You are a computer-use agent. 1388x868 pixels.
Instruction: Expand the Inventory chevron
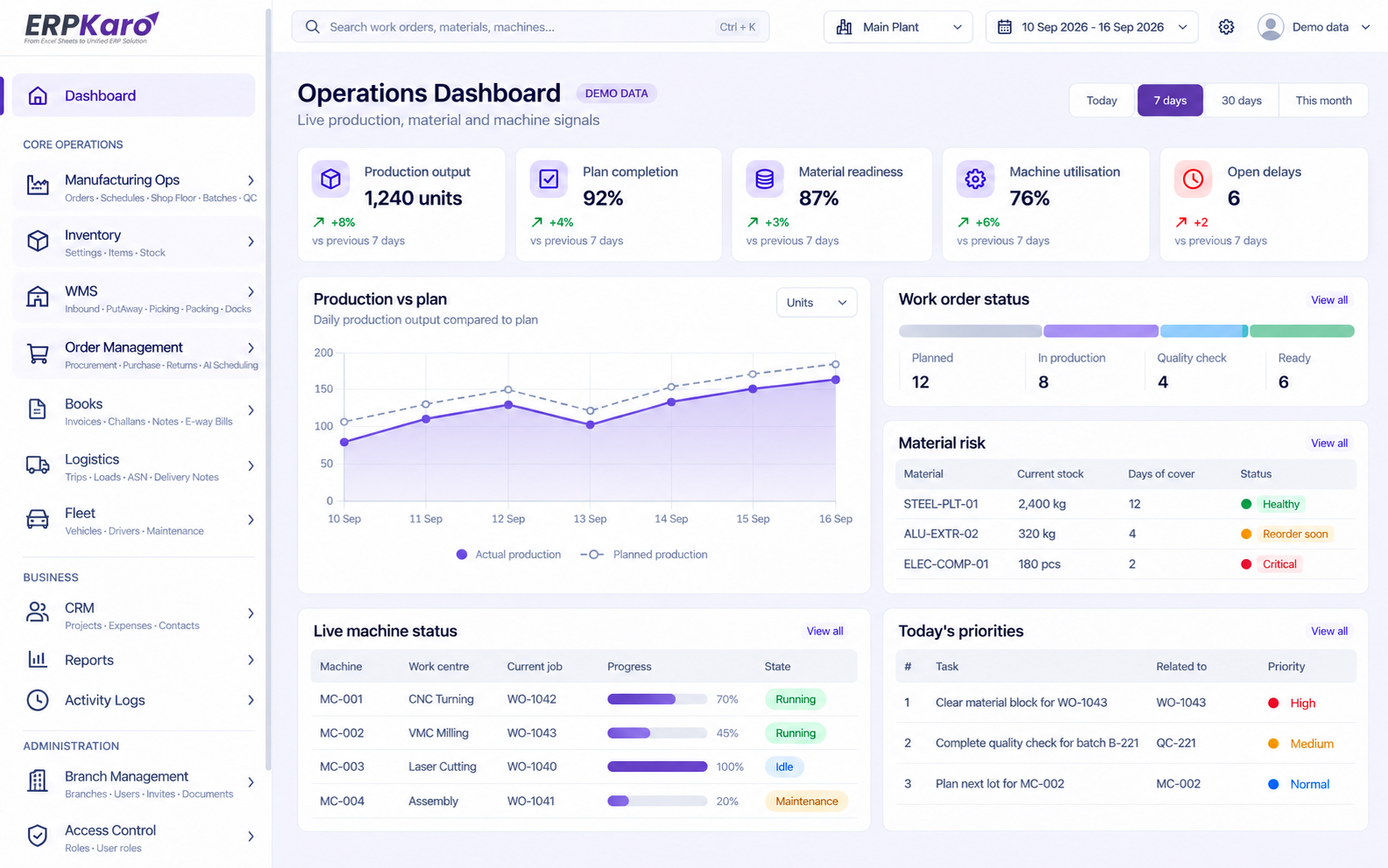(x=250, y=241)
